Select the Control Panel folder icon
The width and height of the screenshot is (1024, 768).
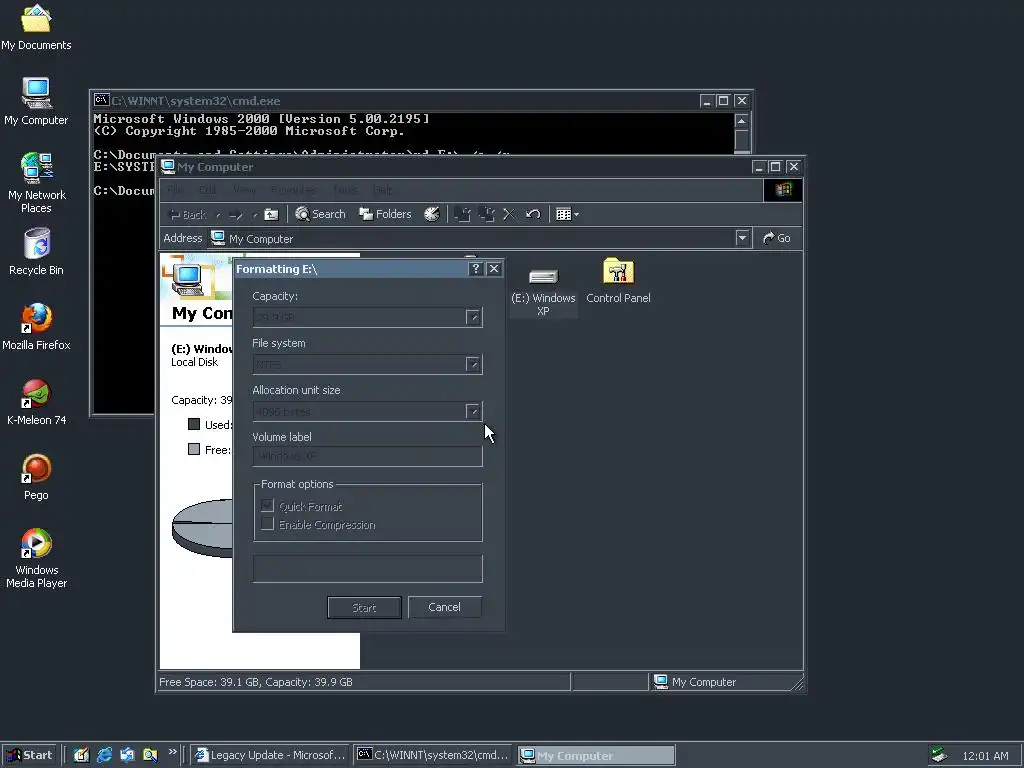click(x=618, y=281)
